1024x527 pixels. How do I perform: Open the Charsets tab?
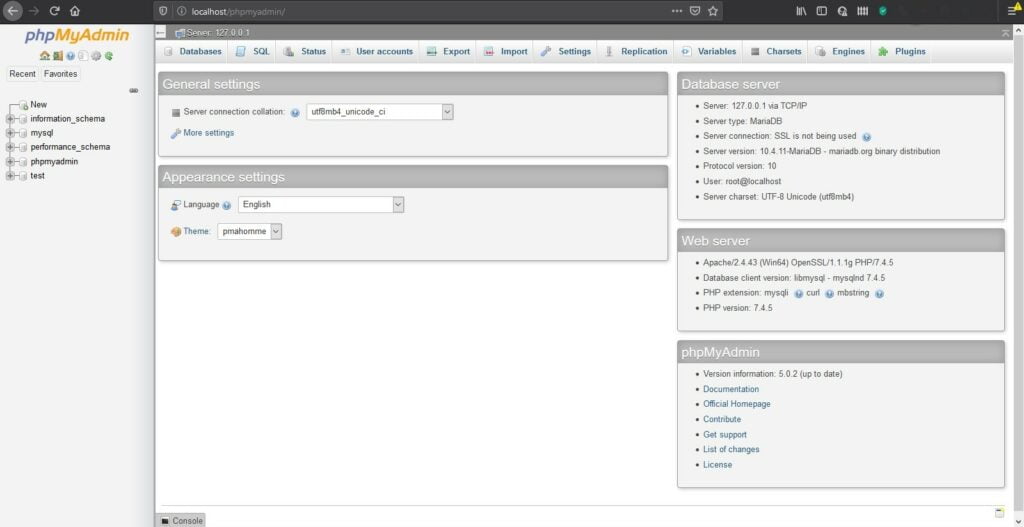[776, 52]
